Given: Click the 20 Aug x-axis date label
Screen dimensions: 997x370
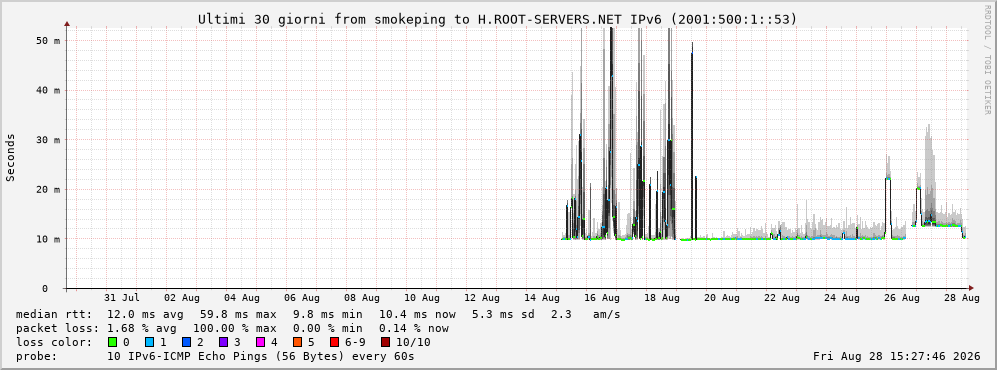Looking at the screenshot, I should [722, 297].
